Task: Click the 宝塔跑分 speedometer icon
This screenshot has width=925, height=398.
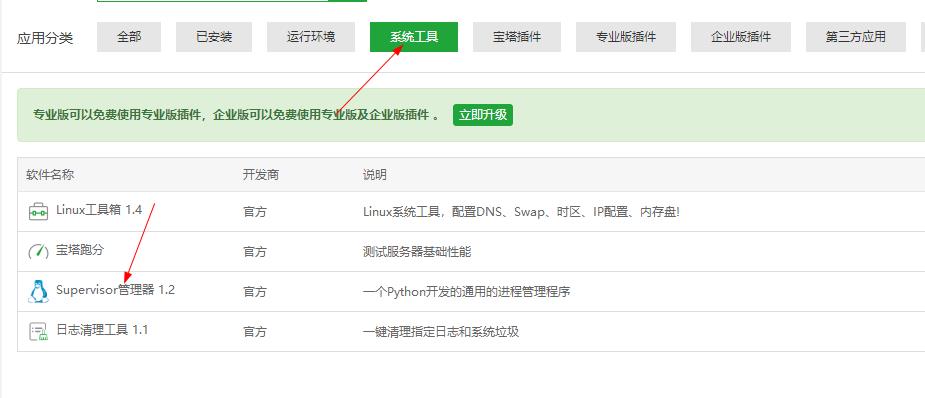Action: click(x=38, y=252)
